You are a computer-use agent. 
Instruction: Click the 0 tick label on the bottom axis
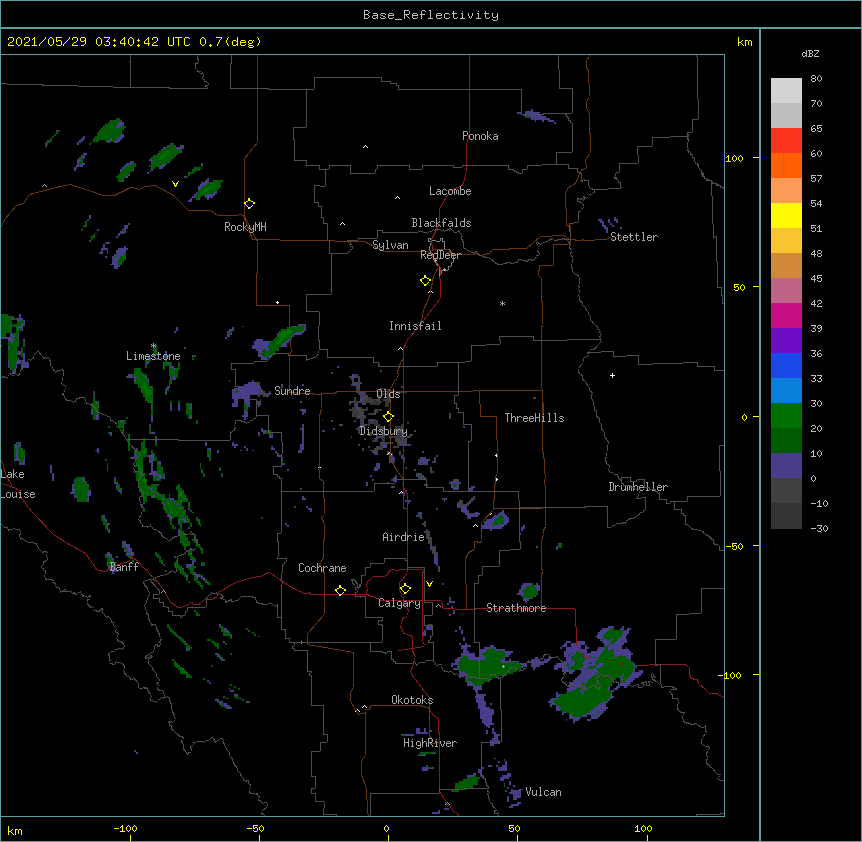click(x=386, y=828)
